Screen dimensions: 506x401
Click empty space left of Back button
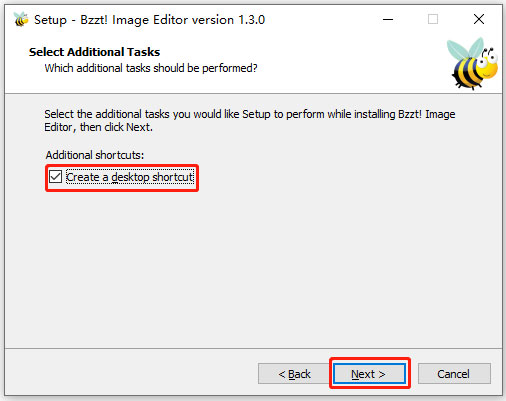[x=133, y=373]
